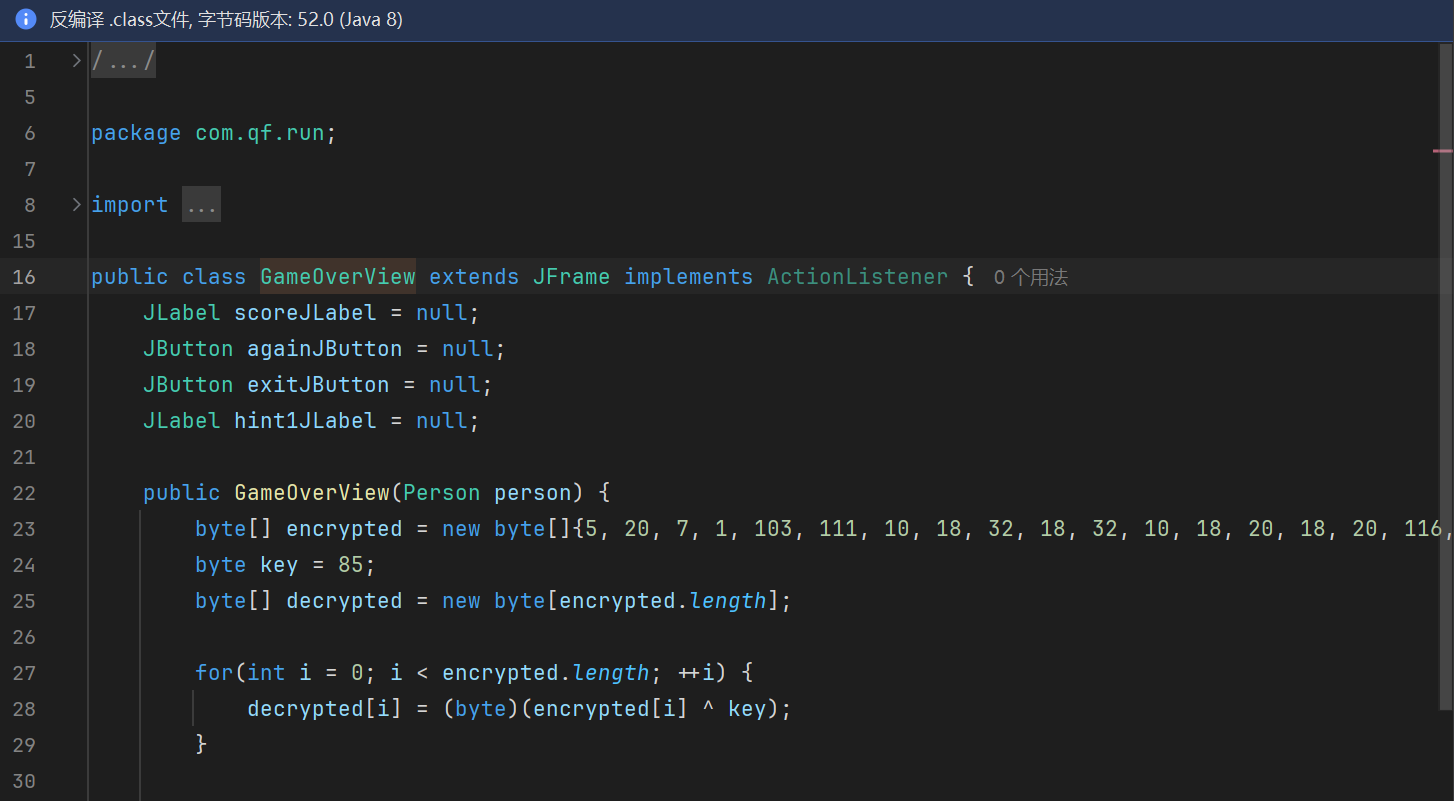Open the "0 个用法" usages hint
1454x801 pixels.
click(x=1030, y=278)
